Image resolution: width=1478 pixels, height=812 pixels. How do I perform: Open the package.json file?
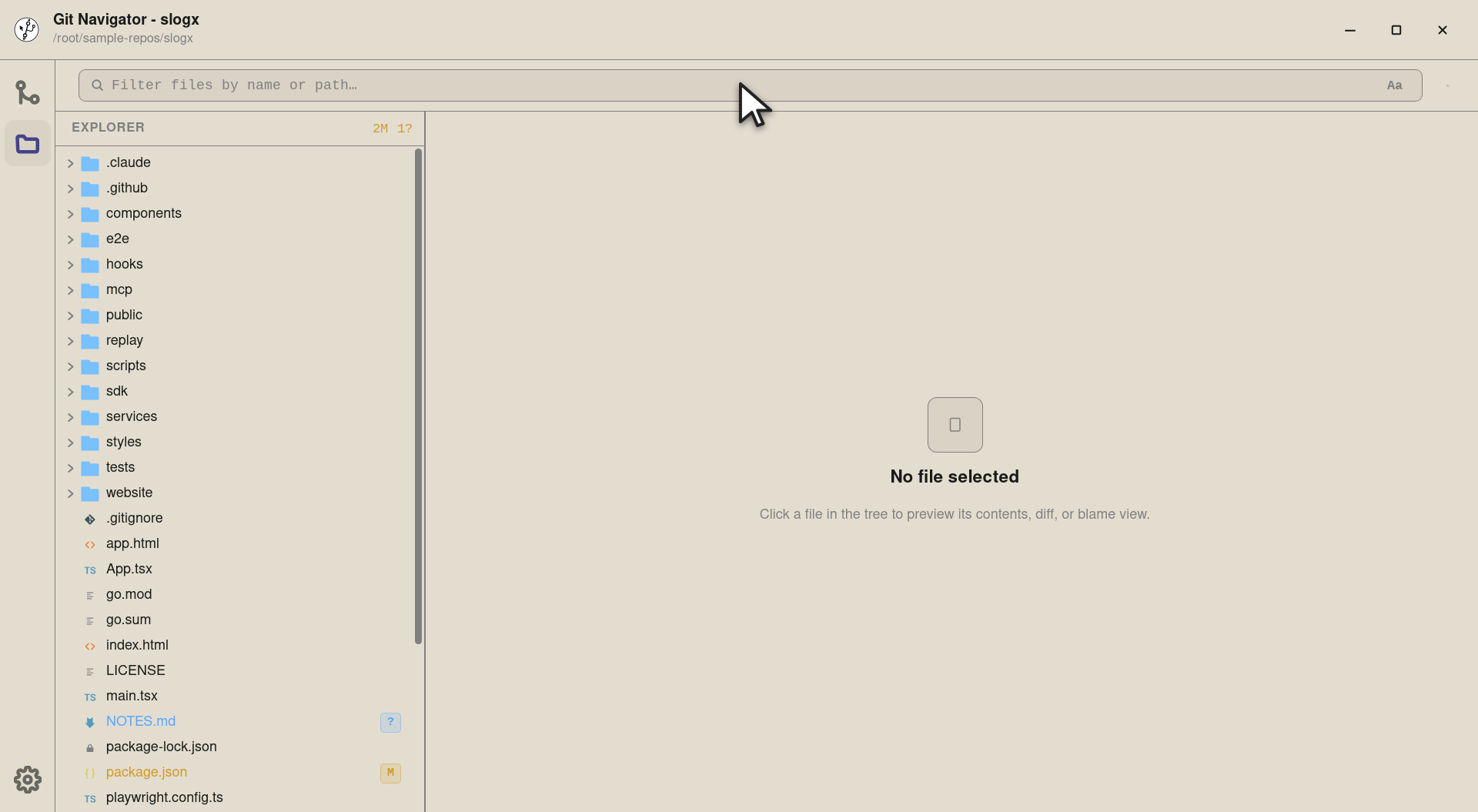[146, 772]
